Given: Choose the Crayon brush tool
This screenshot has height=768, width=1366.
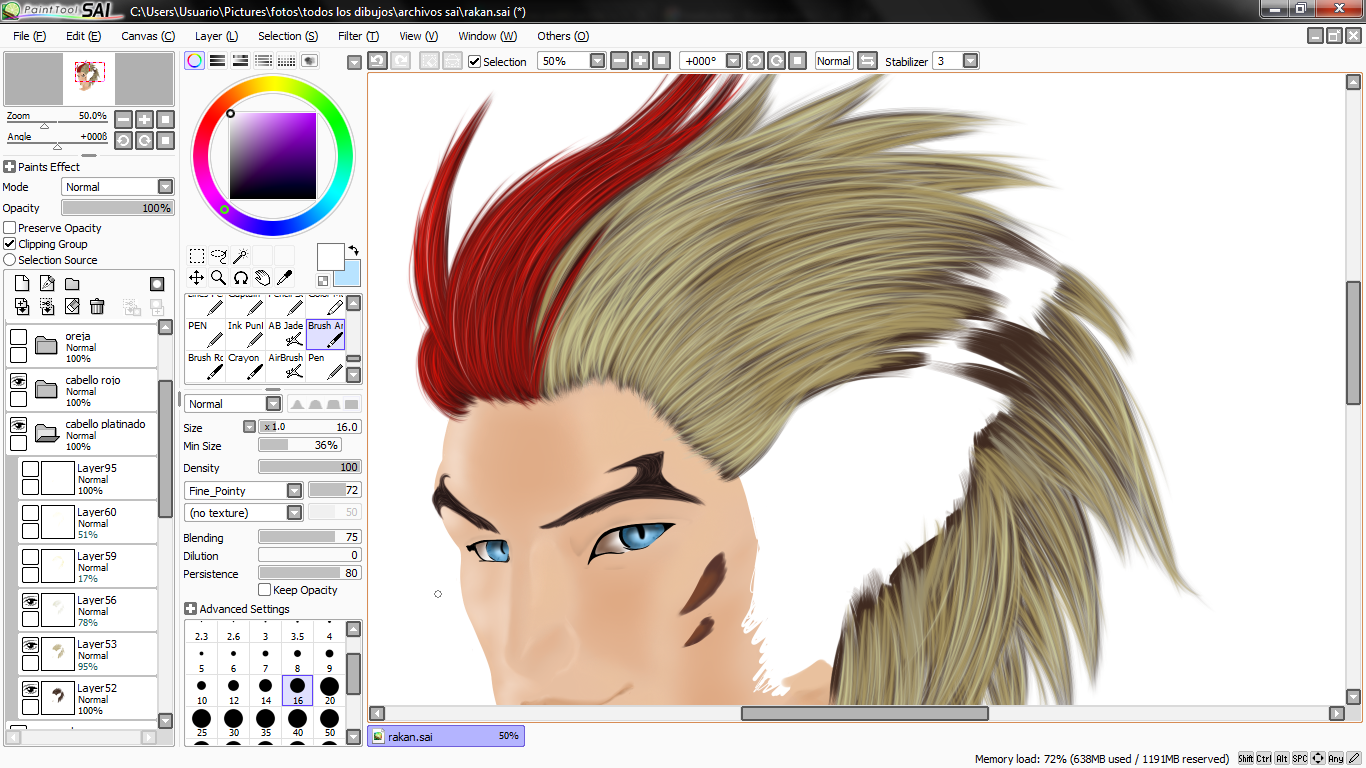Looking at the screenshot, I should [x=244, y=365].
